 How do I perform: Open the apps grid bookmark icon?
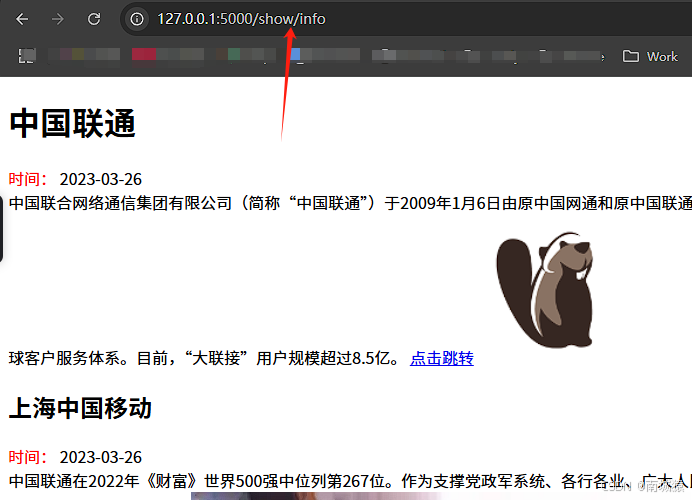click(26, 56)
